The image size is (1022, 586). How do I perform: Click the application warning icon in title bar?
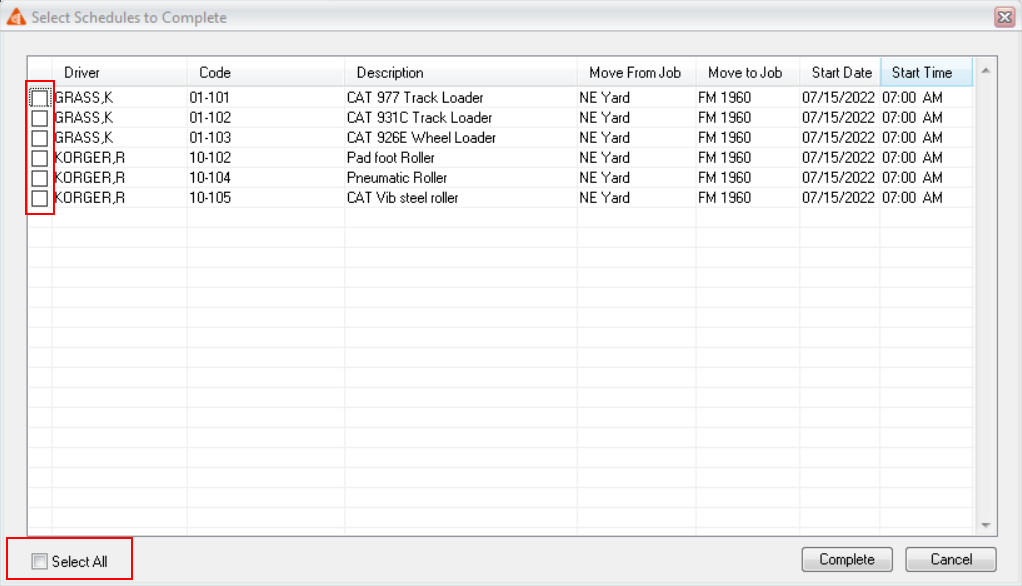(x=17, y=17)
